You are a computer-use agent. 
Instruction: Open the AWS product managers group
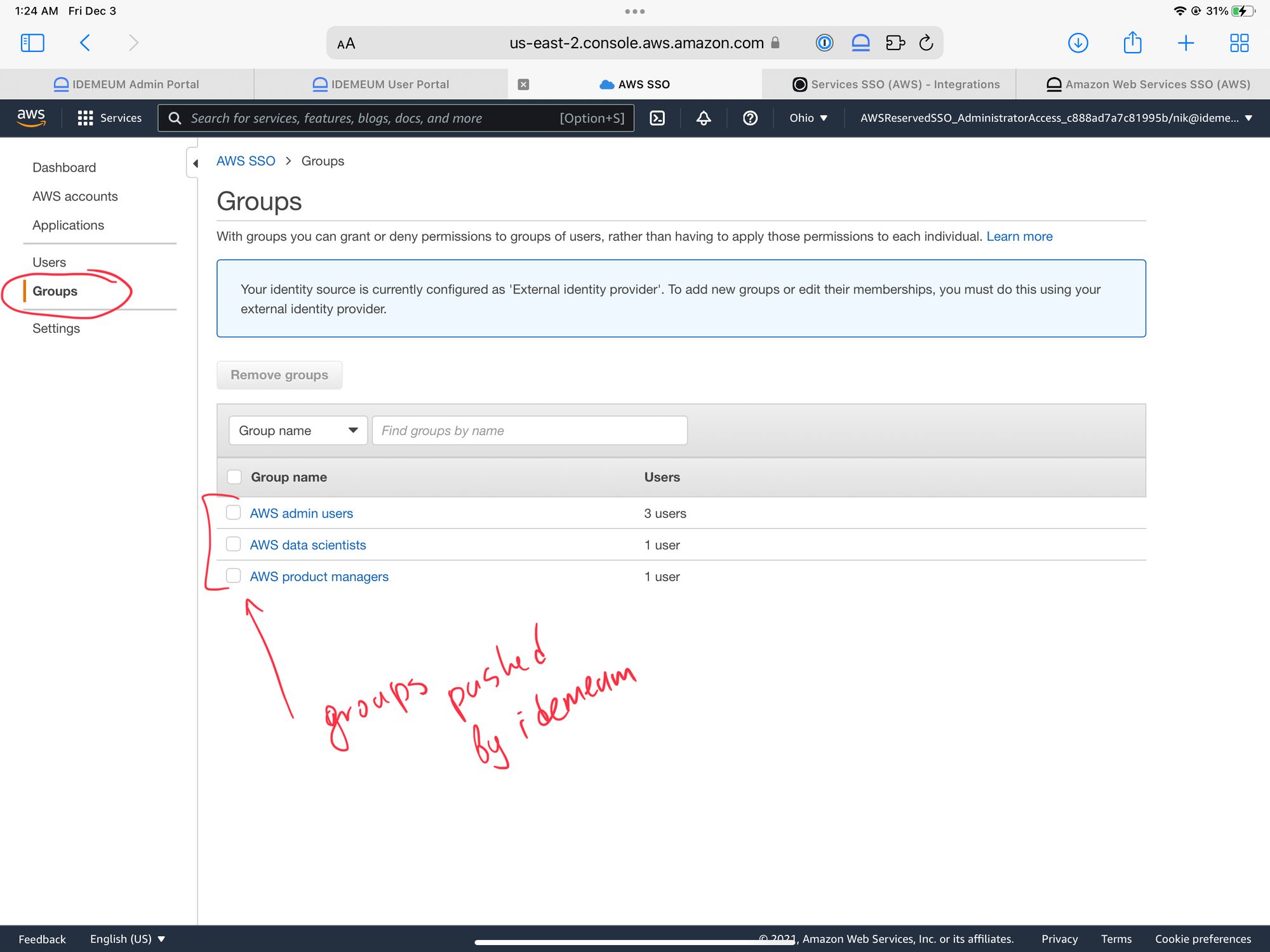319,577
